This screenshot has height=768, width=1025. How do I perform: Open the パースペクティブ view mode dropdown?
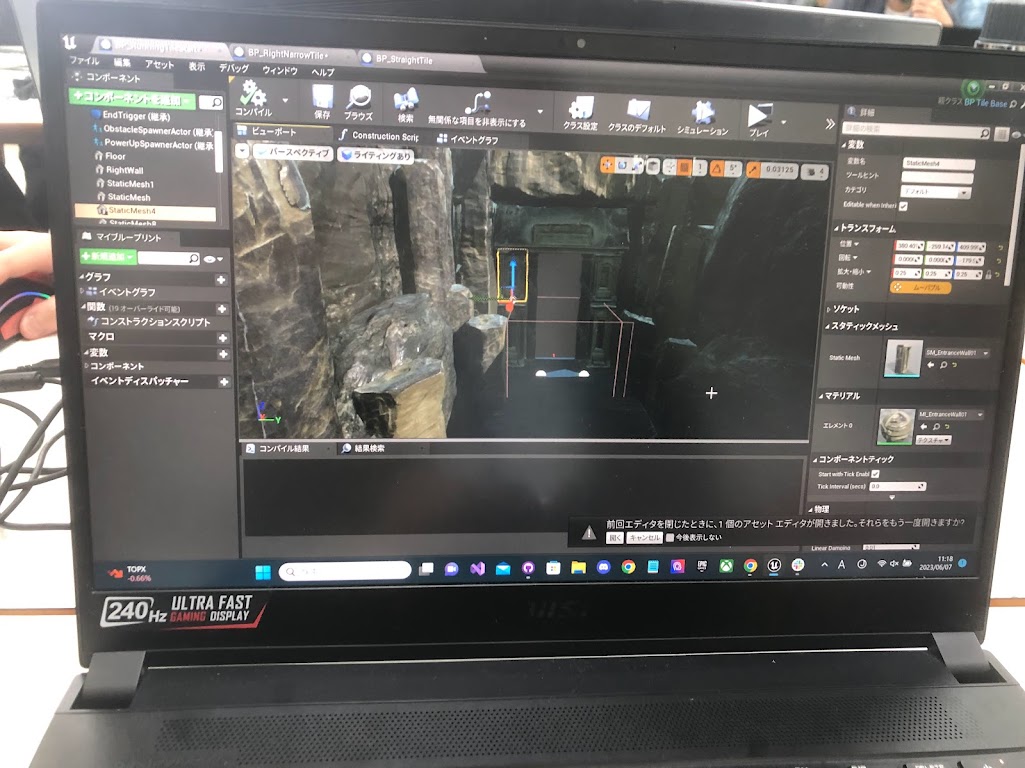[292, 152]
